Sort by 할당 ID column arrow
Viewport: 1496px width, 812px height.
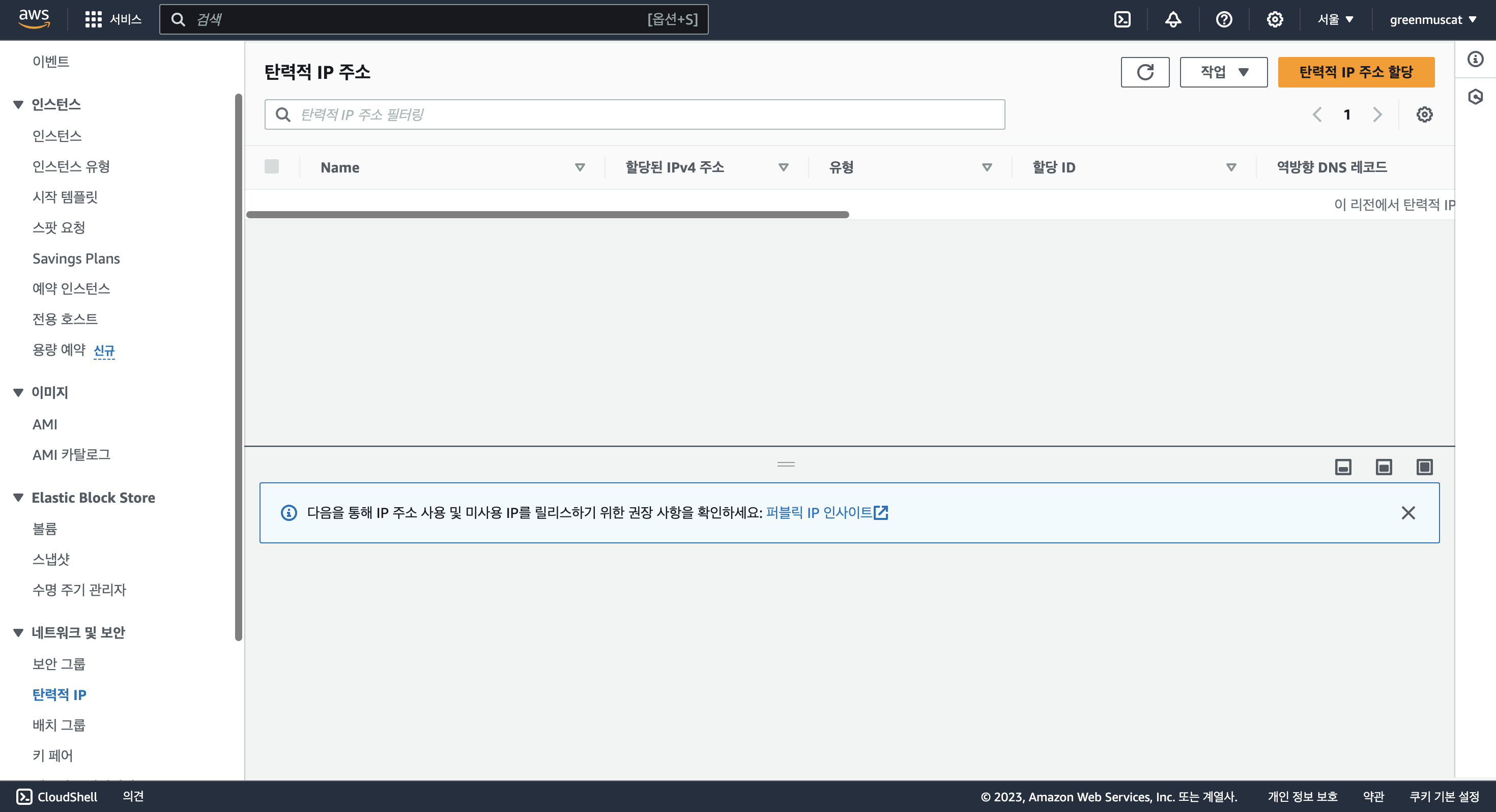1230,167
